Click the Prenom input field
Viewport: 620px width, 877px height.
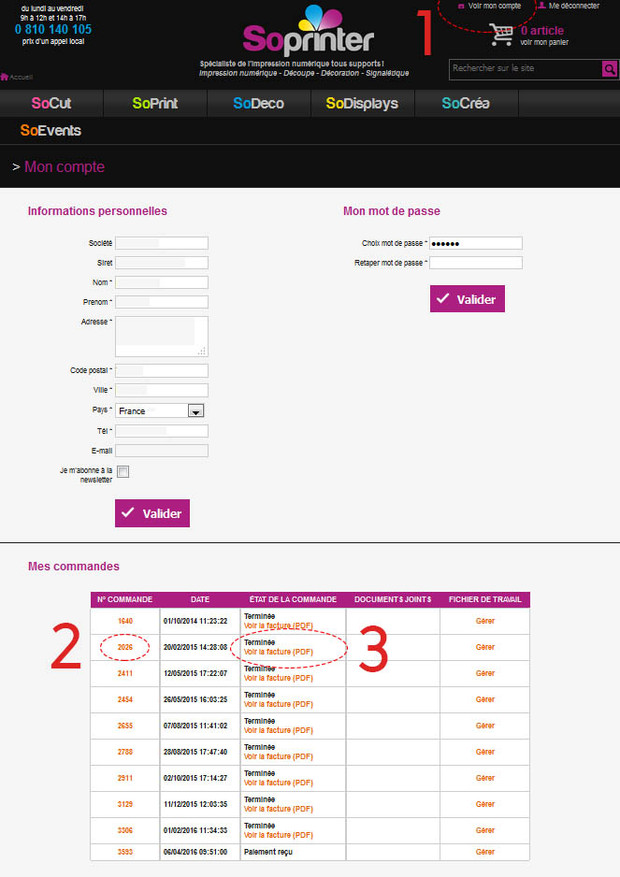pyautogui.click(x=162, y=302)
